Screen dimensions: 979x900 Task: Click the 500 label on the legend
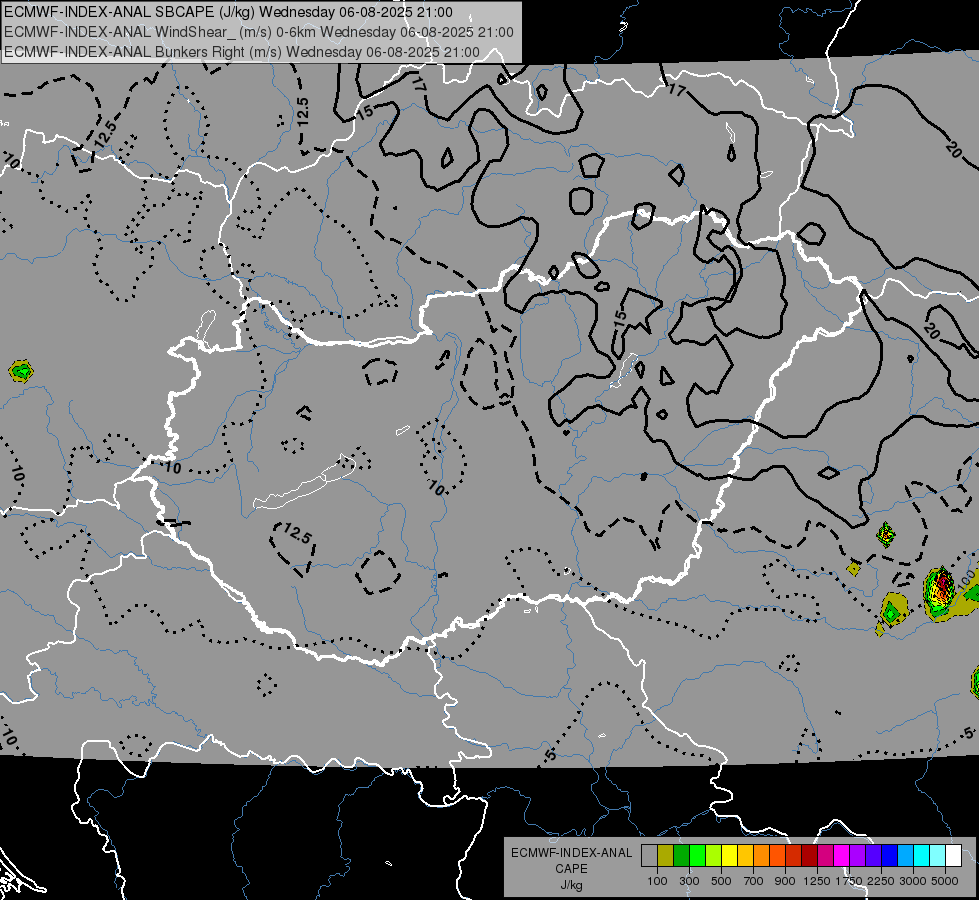[x=721, y=881]
